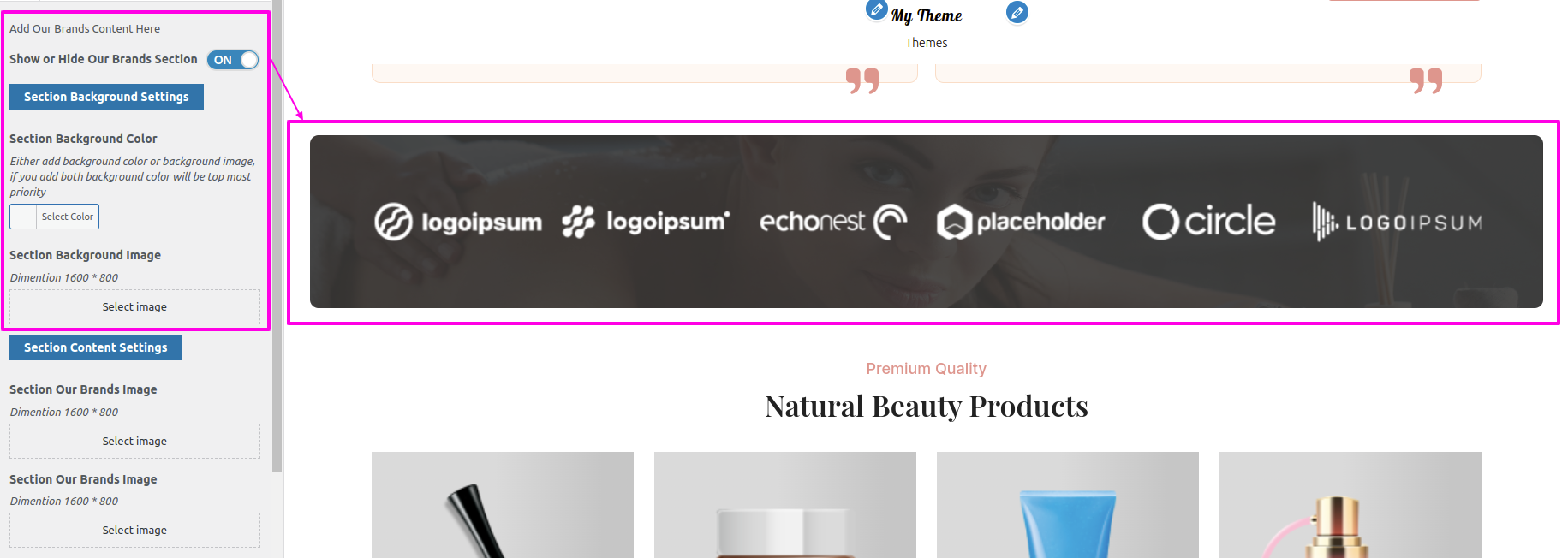Click the left pencil edit icon beside My Theme

coord(876,9)
